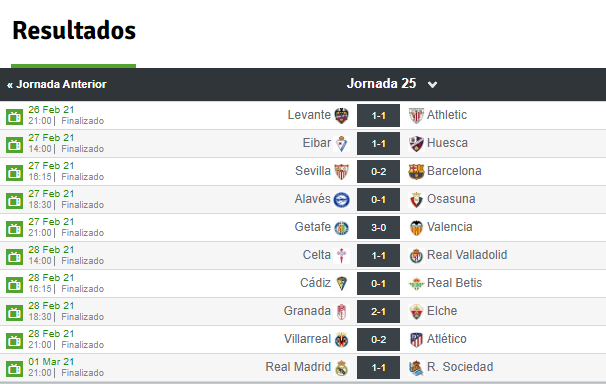Click the Atlético crest icon
This screenshot has width=606, height=384.
tap(416, 340)
